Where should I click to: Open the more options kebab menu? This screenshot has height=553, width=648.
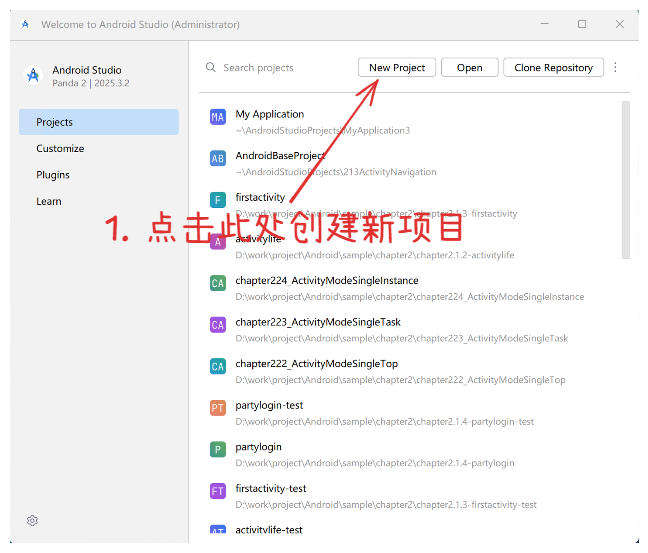[x=615, y=67]
